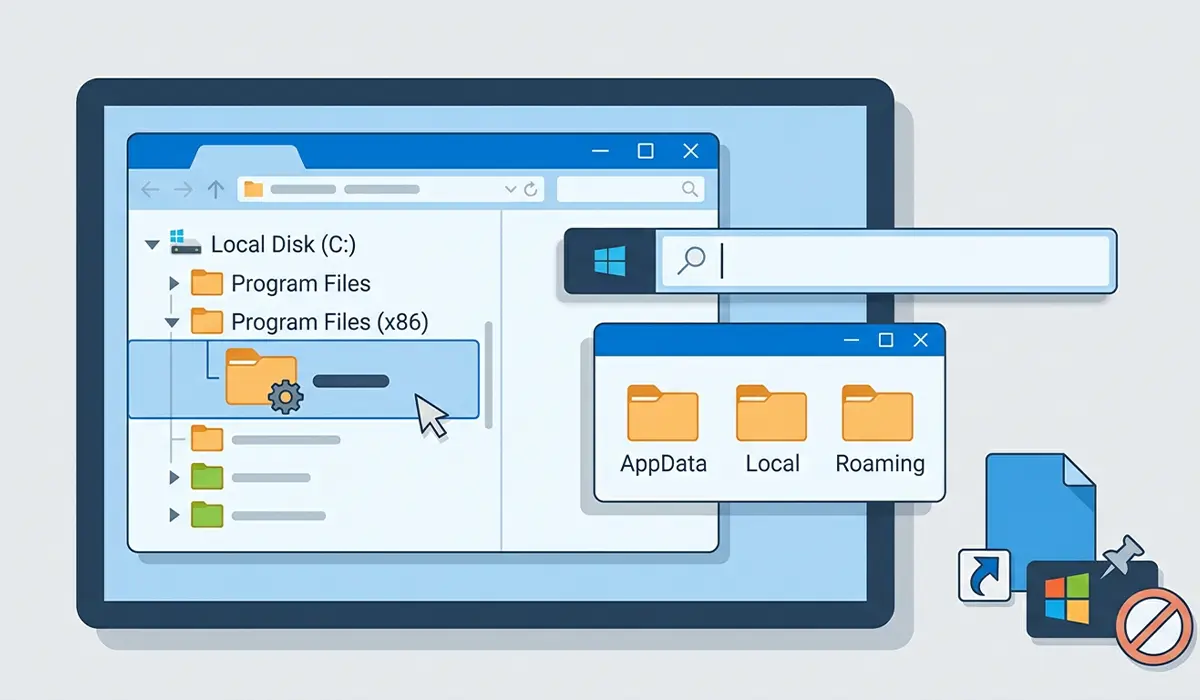Click the search bar magnifier icon
The height and width of the screenshot is (700, 1200).
click(691, 261)
